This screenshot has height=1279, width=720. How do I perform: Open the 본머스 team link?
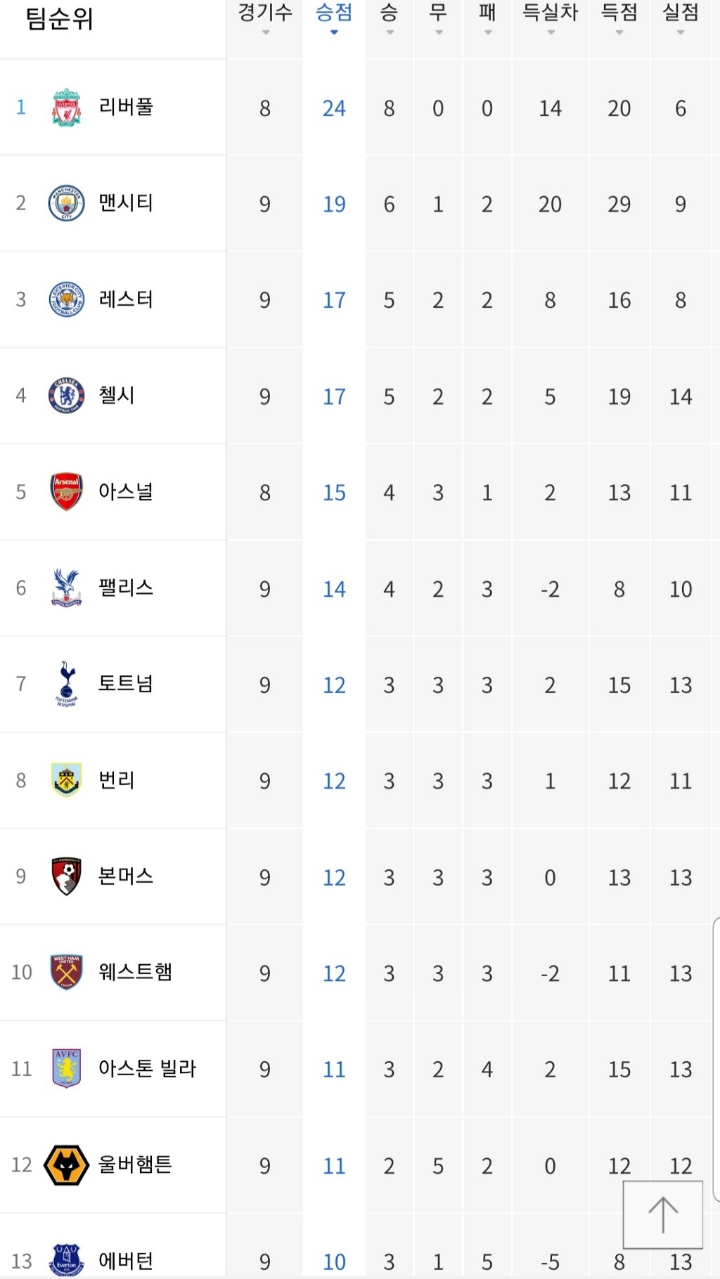click(126, 876)
